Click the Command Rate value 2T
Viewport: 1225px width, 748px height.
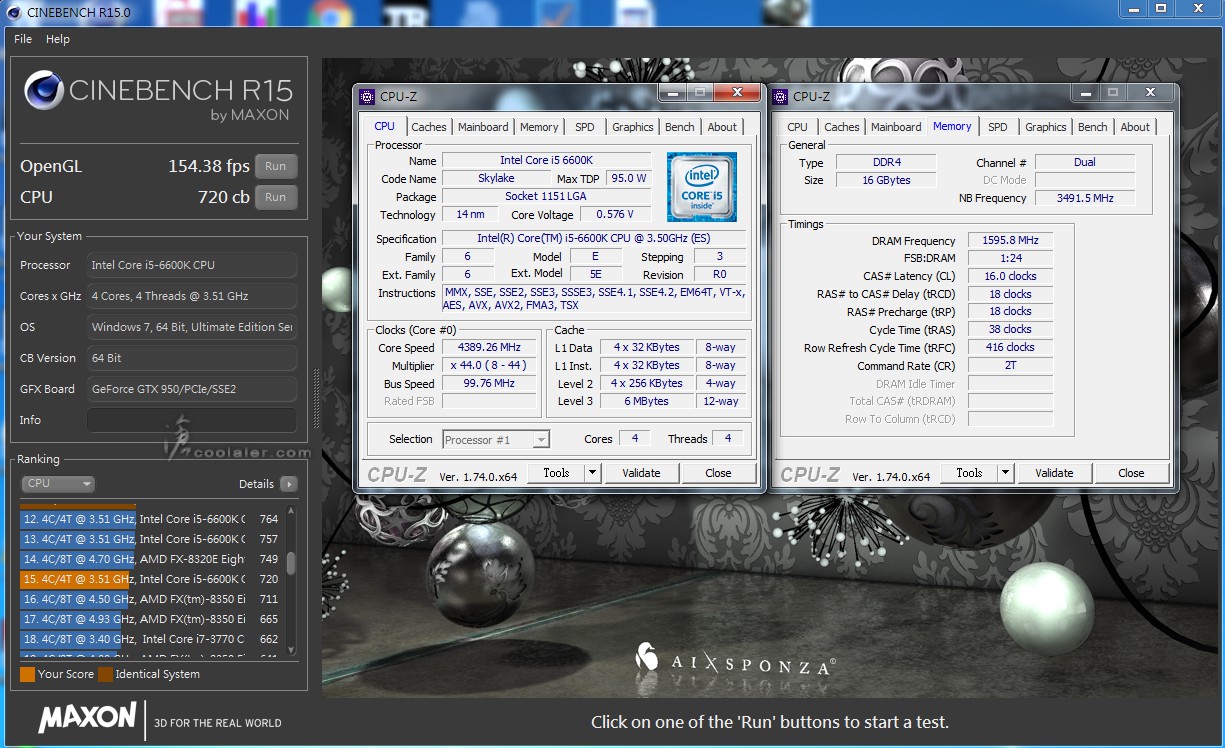[1011, 366]
